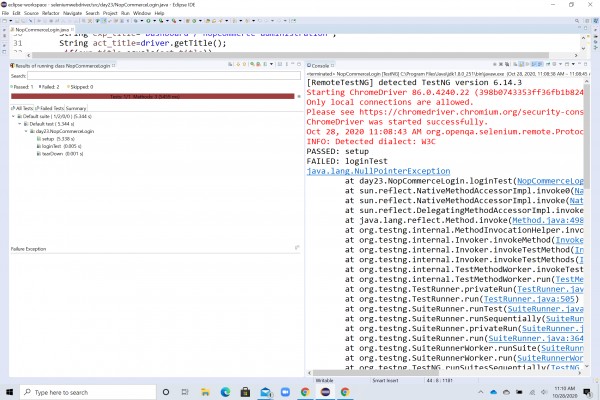Viewport: 600px width, 400px height.
Task: Open the Run configurations dropdown arrow
Action: (154, 21)
